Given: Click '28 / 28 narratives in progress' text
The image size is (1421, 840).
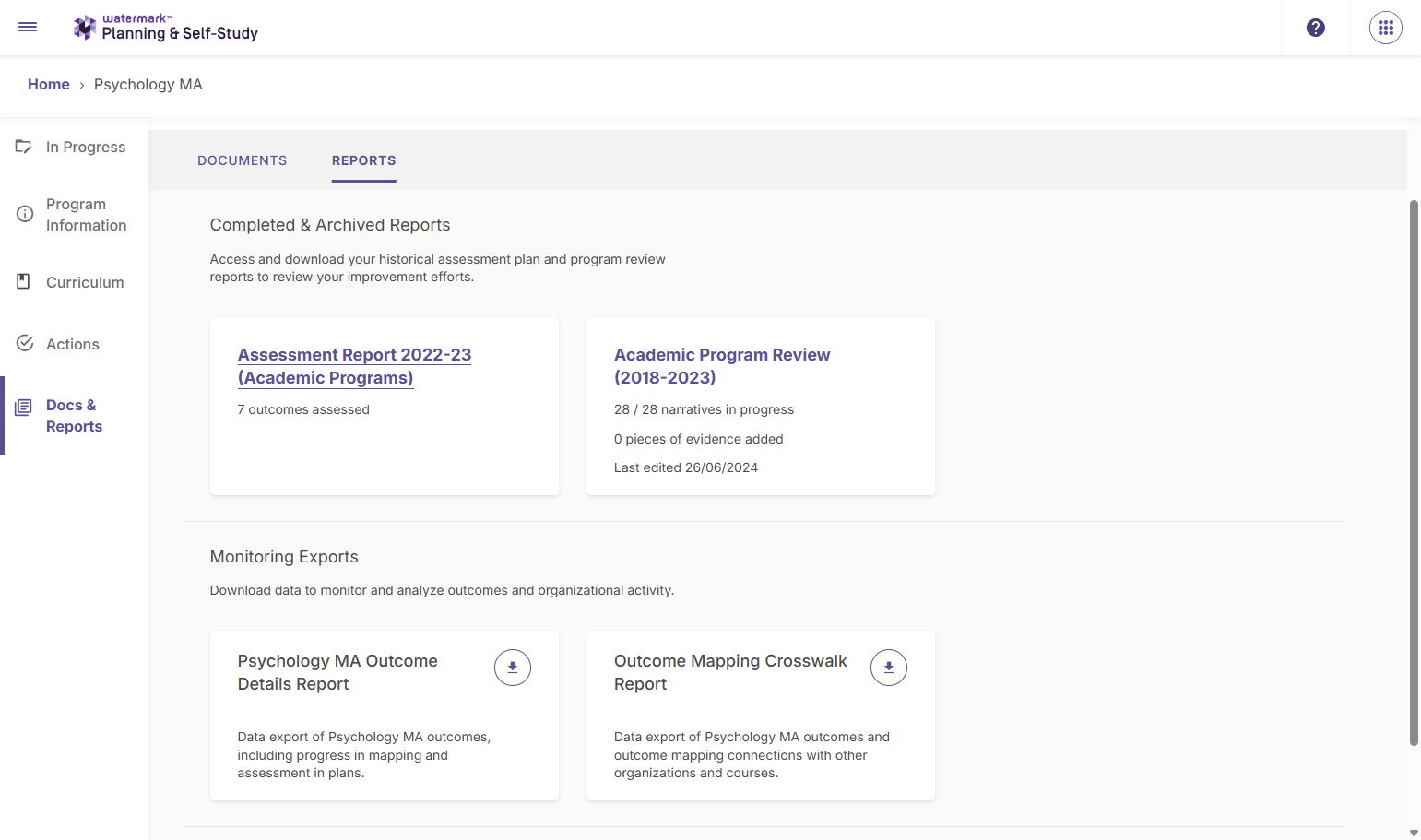Looking at the screenshot, I should coord(704,409).
